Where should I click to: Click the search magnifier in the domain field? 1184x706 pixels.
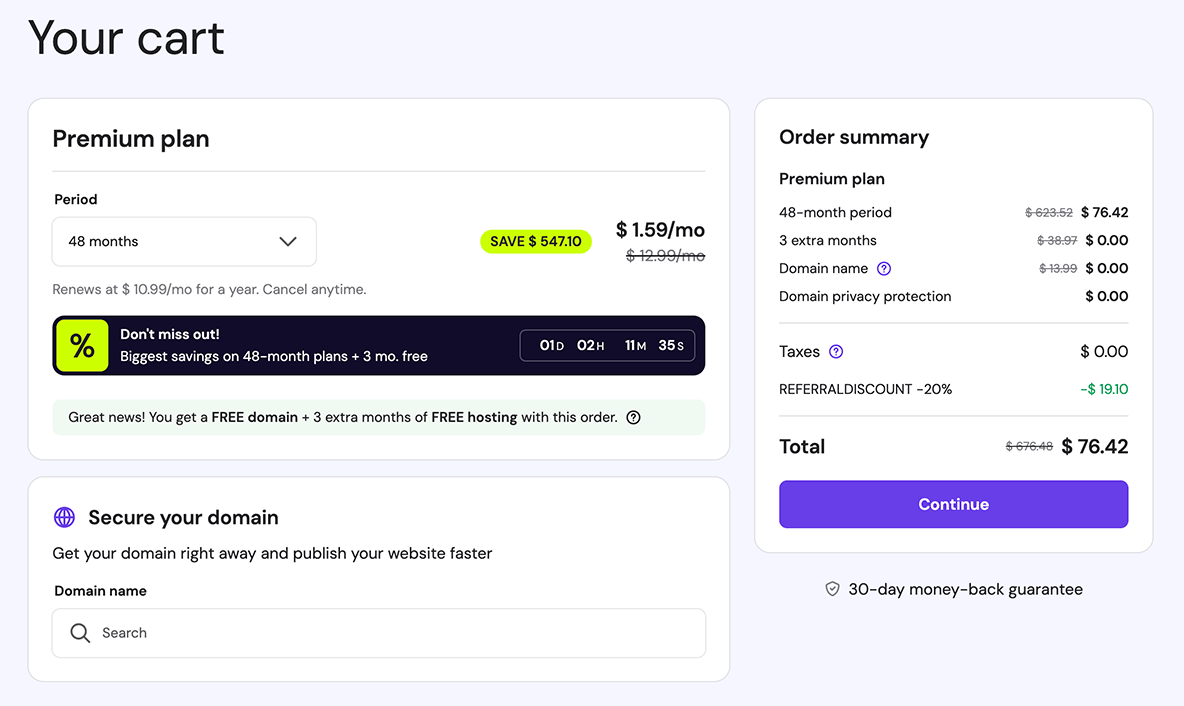[x=80, y=633]
